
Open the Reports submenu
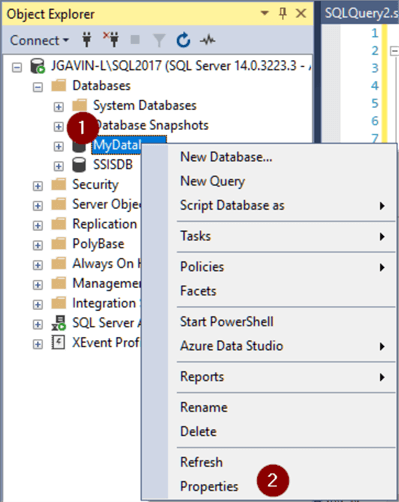(x=269, y=377)
